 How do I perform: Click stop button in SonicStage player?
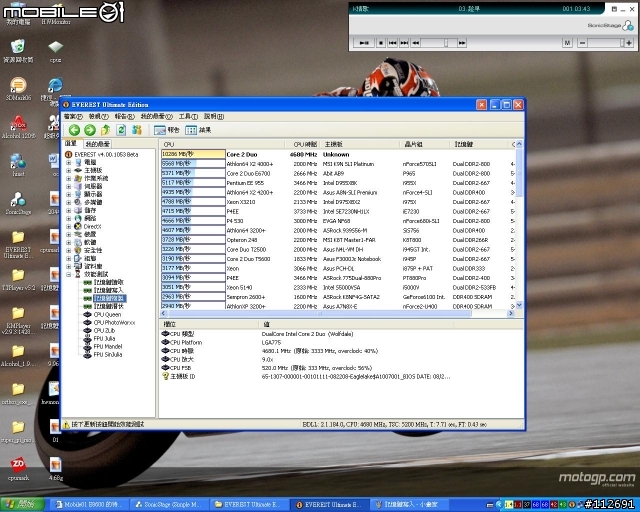(x=381, y=43)
